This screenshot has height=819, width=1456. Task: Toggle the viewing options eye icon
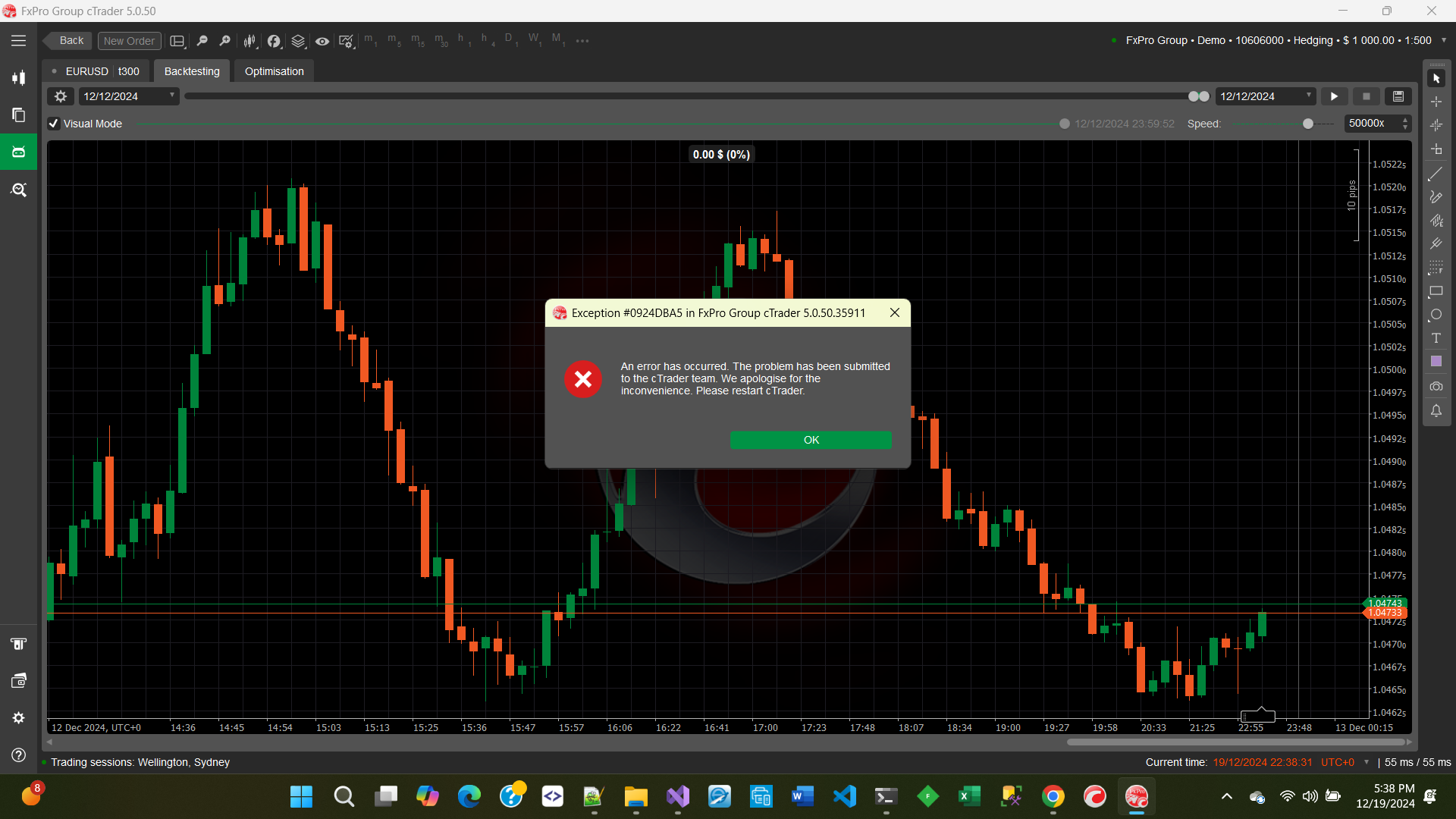tap(322, 41)
